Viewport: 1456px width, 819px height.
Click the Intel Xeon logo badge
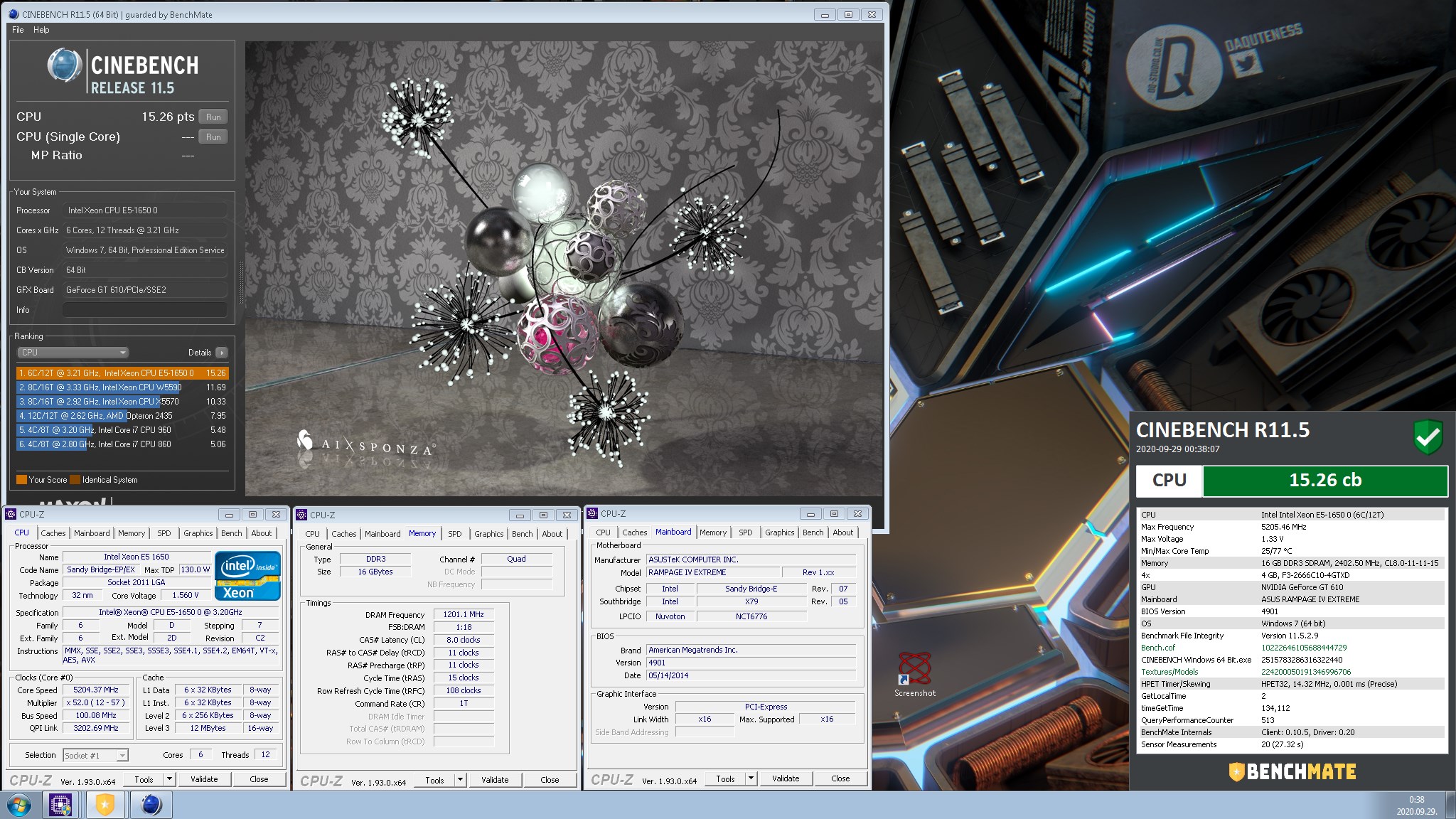[247, 577]
